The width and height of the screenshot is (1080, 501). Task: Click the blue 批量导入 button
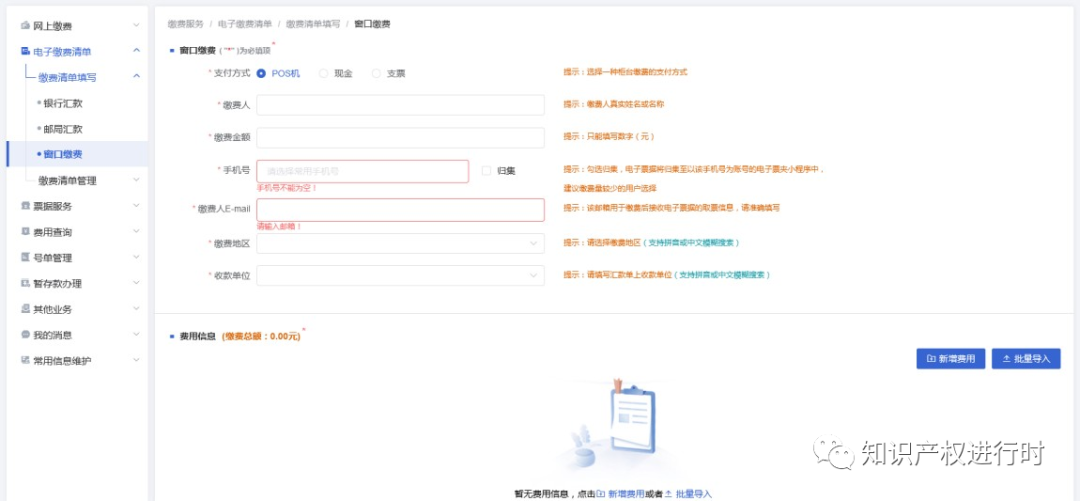[1025, 358]
